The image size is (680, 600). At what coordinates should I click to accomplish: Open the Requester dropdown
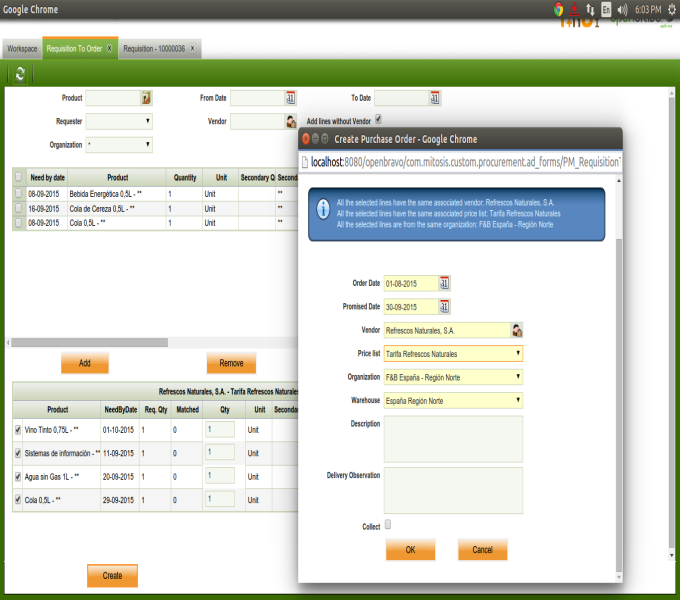point(119,121)
